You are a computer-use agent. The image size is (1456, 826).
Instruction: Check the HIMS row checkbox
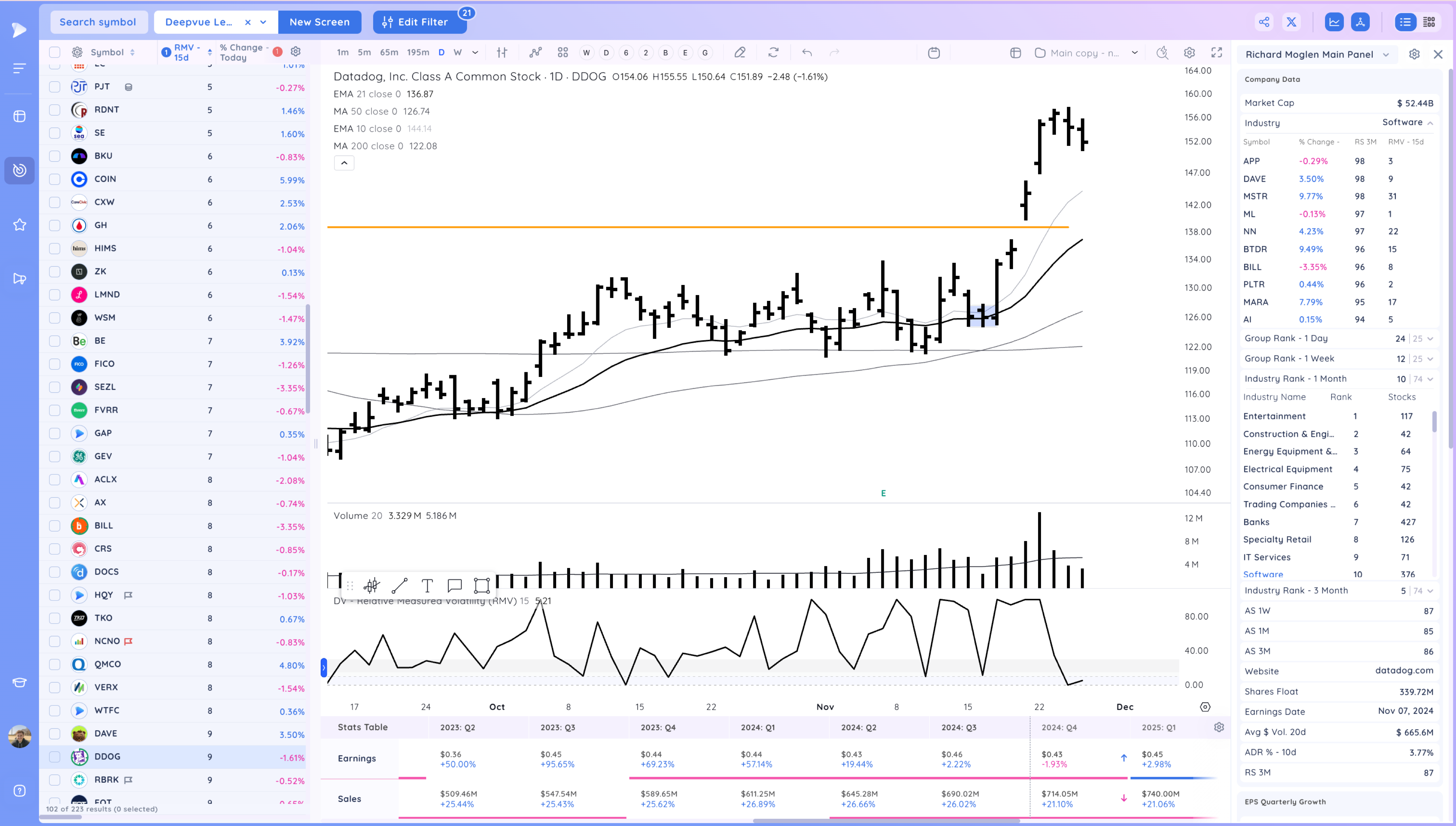55,249
